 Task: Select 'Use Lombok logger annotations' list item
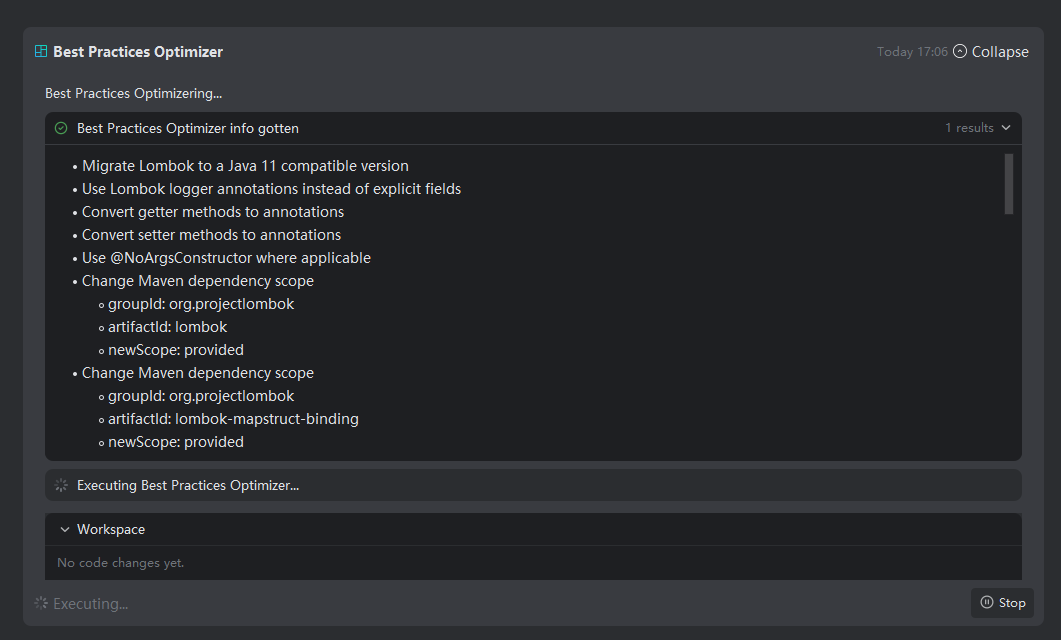pyautogui.click(x=271, y=189)
